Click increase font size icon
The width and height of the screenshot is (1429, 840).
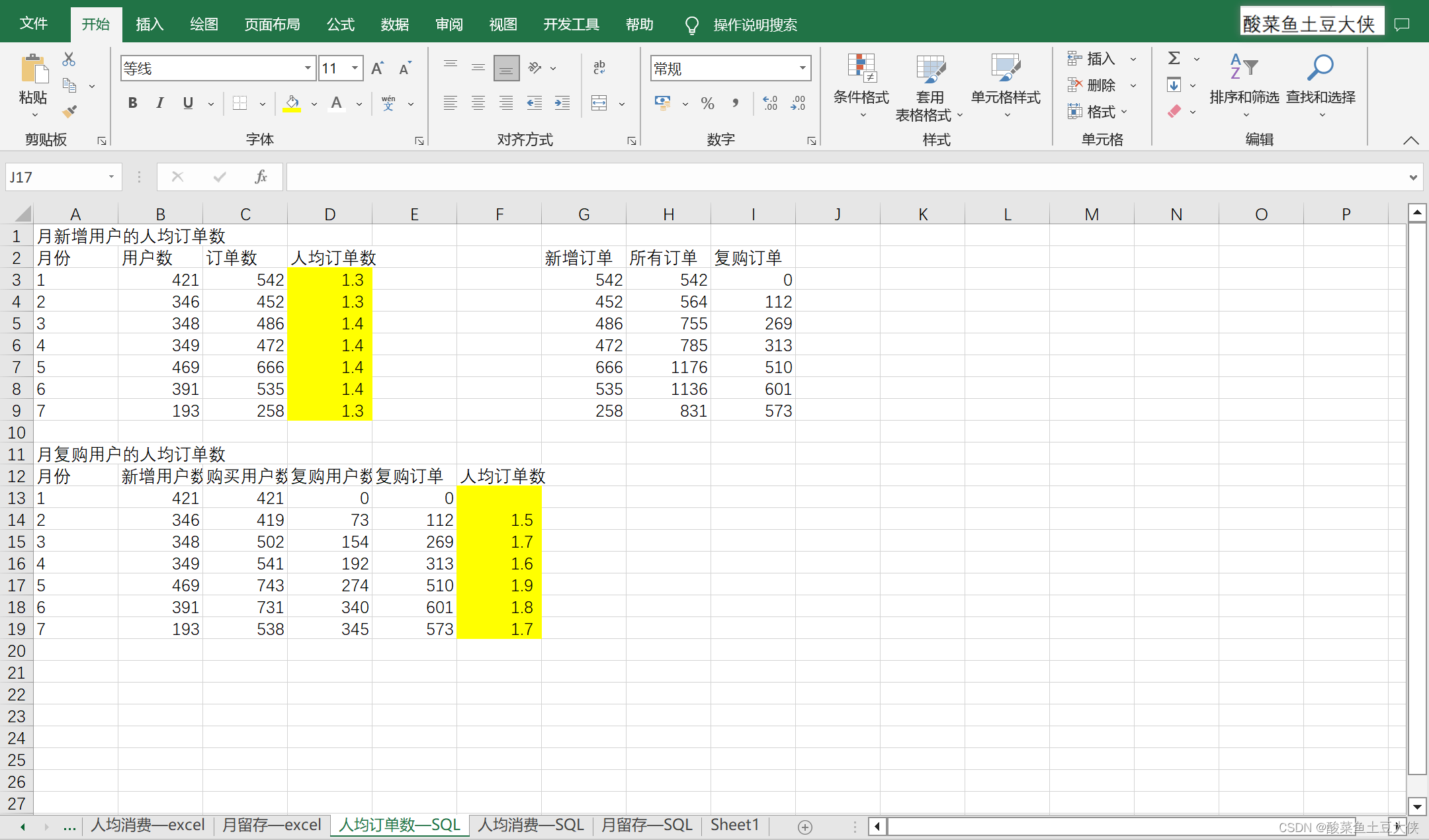pos(377,68)
